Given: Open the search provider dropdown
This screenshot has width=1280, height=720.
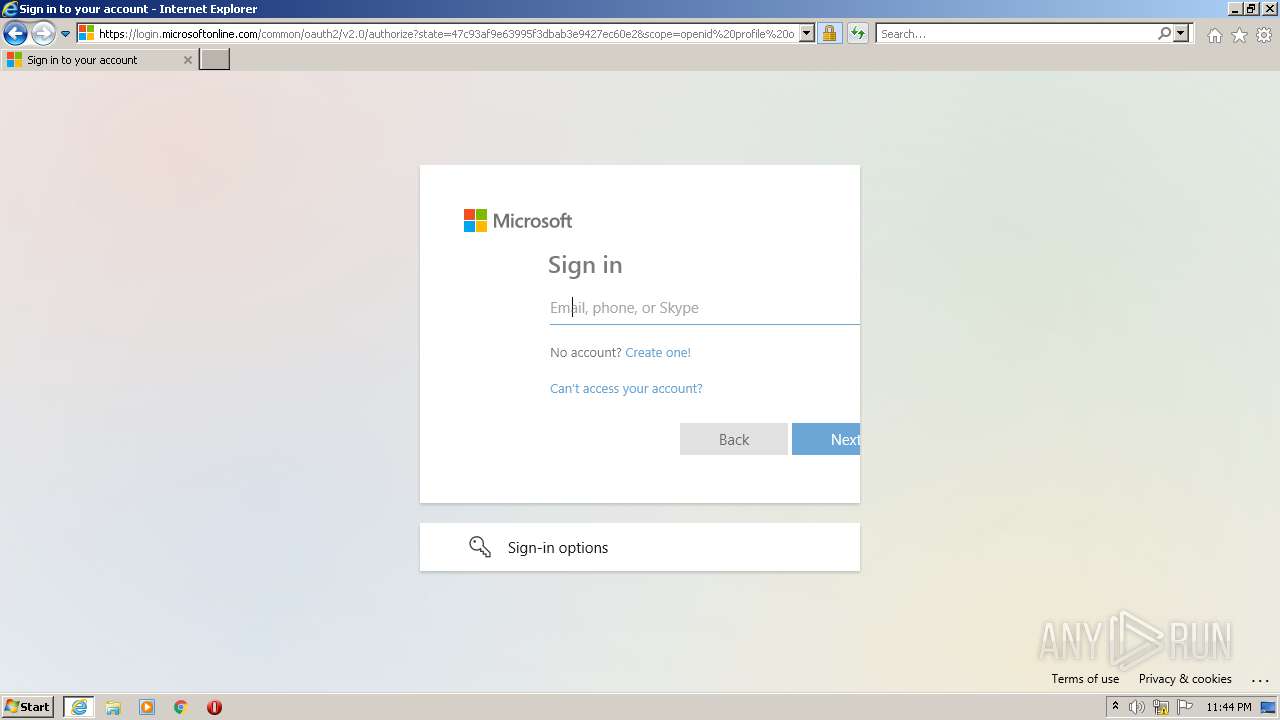Looking at the screenshot, I should [x=1181, y=34].
